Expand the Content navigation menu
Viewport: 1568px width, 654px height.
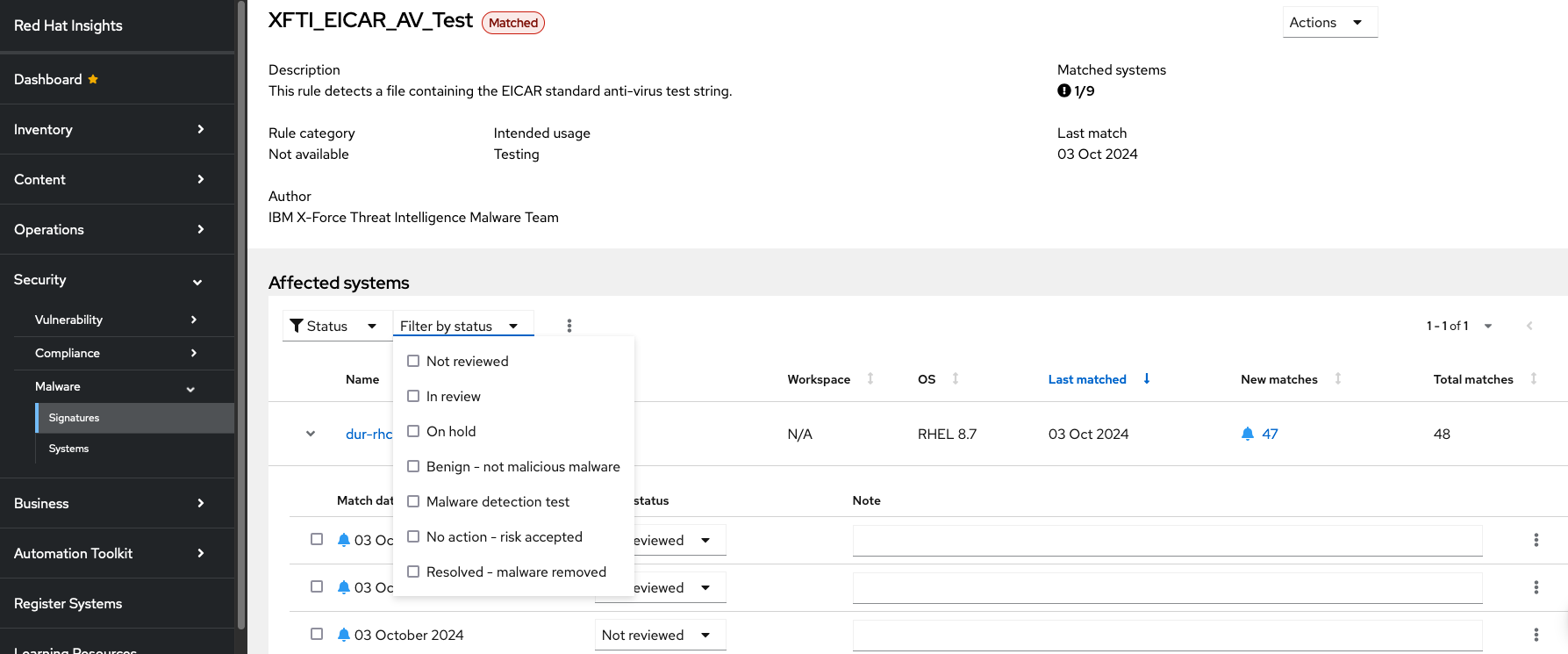point(118,180)
